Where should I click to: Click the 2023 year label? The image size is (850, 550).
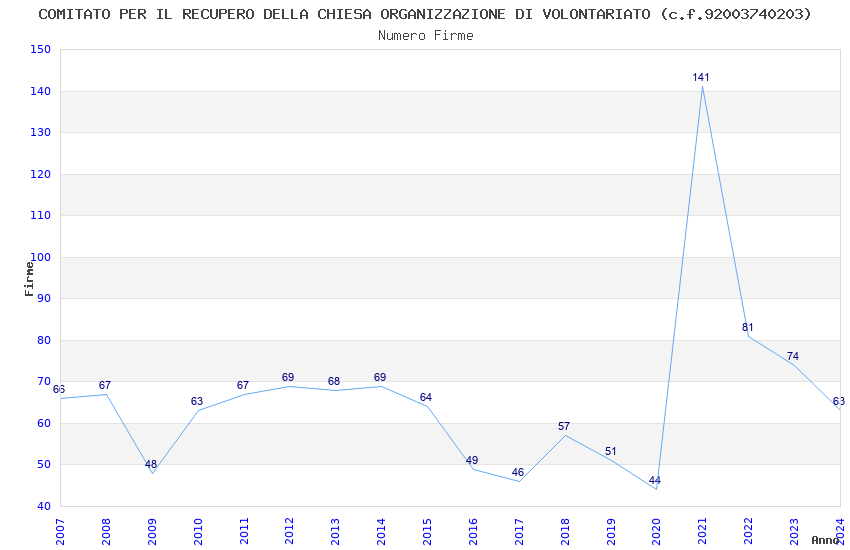[x=794, y=532]
